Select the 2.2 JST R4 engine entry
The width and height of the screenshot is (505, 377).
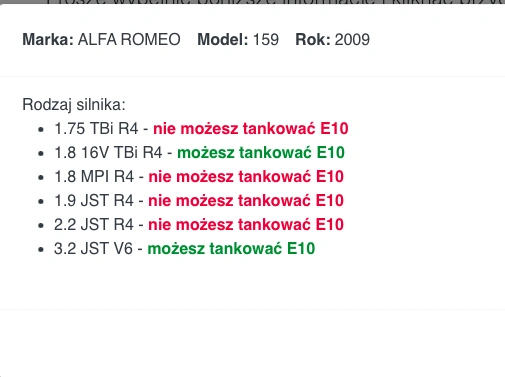(x=94, y=225)
